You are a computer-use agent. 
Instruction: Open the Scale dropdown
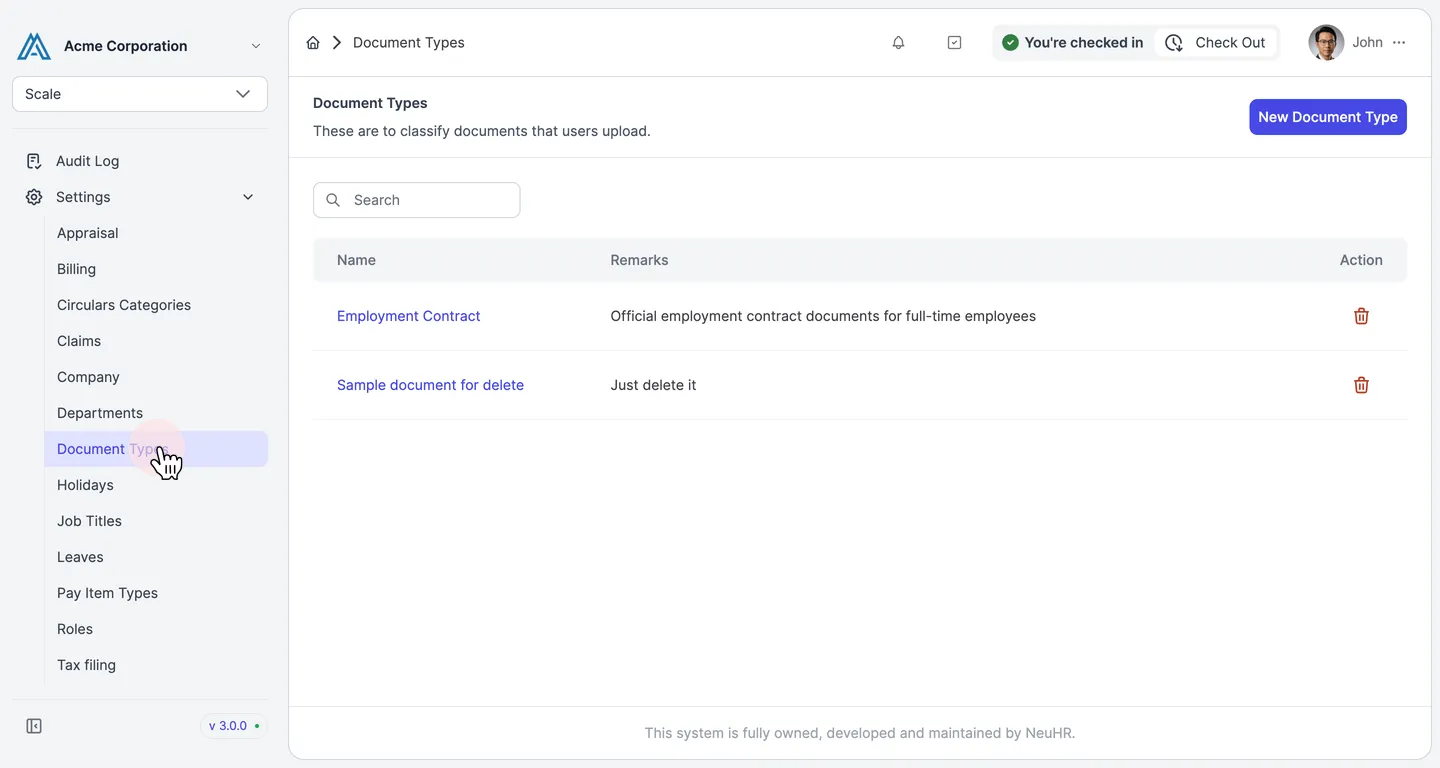[x=140, y=94]
